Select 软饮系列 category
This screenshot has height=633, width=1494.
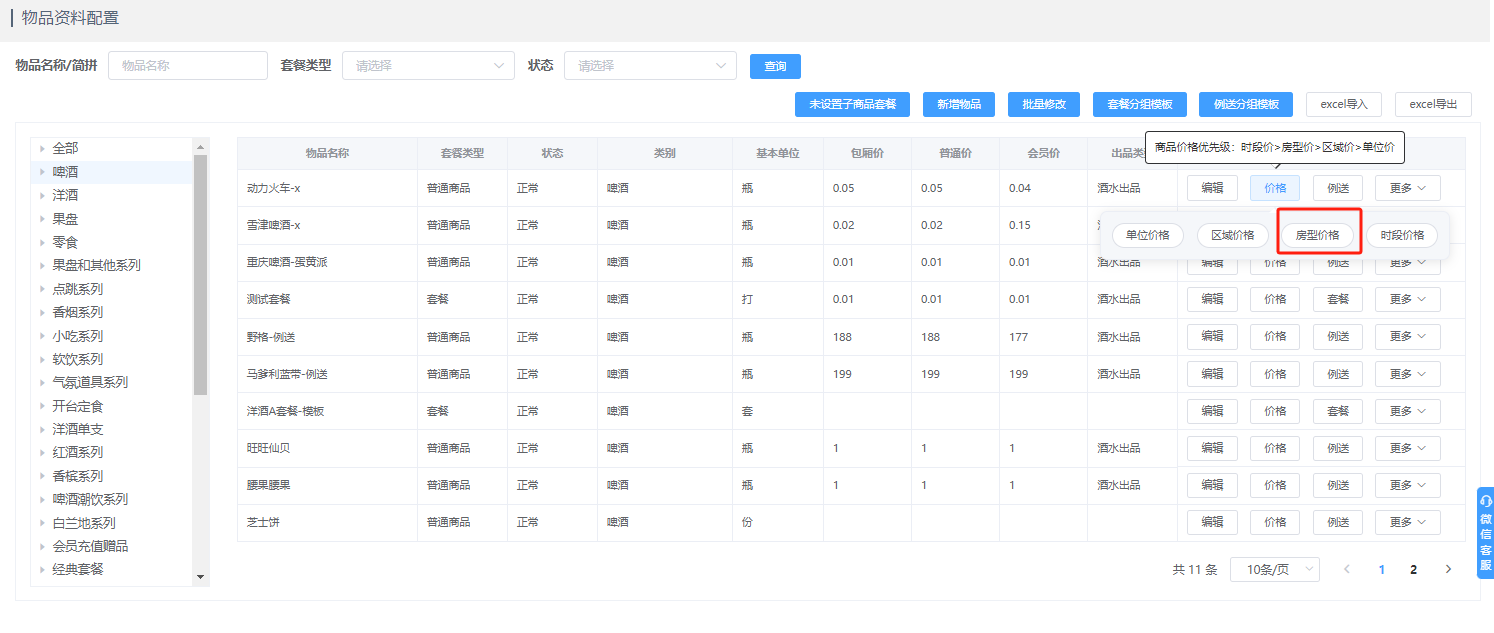point(77,359)
